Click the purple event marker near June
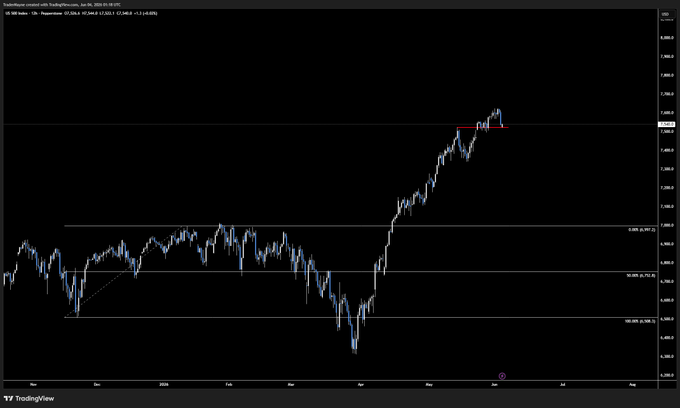680x408 pixels. (x=502, y=376)
